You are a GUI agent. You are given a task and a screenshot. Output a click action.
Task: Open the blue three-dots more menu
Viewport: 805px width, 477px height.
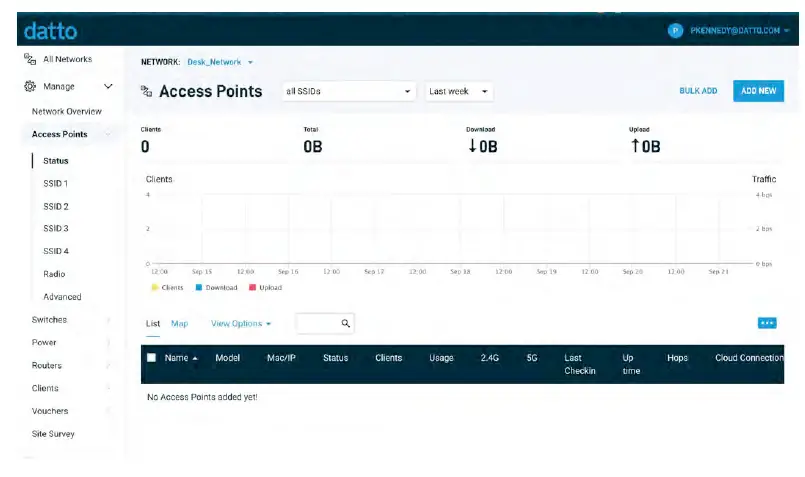[x=767, y=323]
